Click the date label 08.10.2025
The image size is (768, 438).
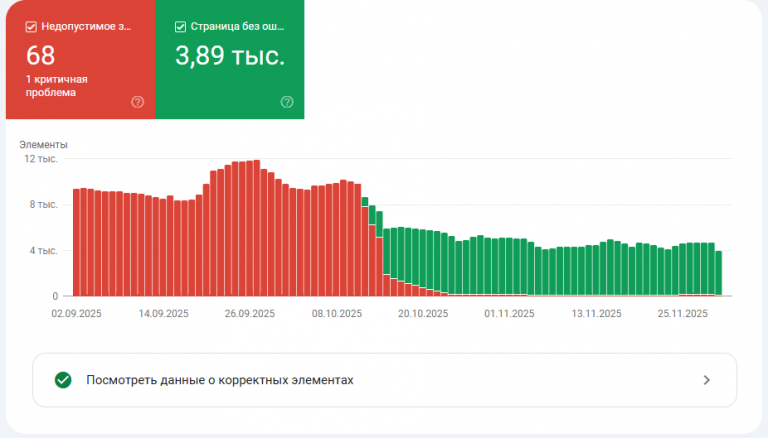pos(336,314)
